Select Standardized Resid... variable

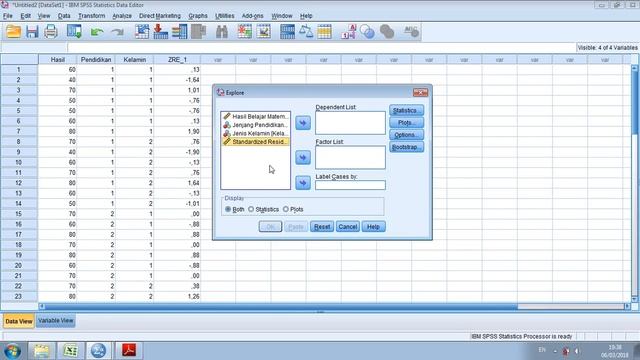pos(256,142)
